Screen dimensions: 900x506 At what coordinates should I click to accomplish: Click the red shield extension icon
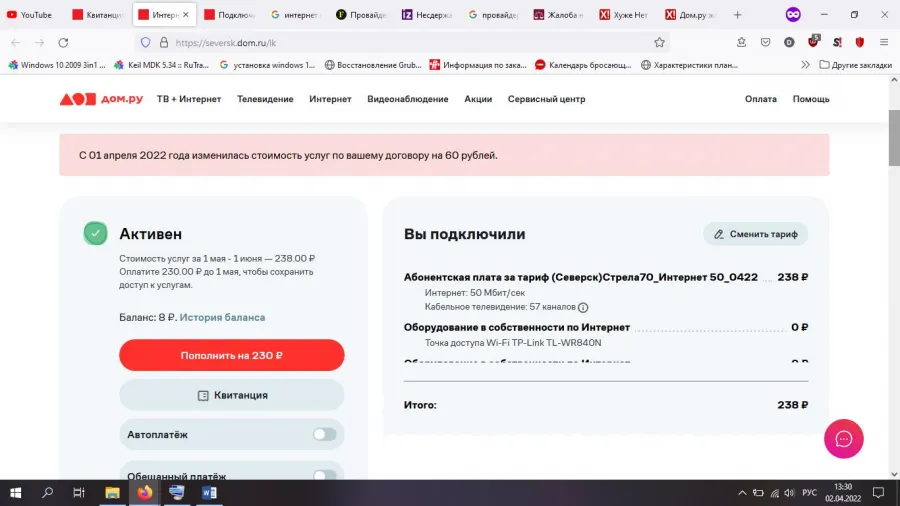pos(859,42)
